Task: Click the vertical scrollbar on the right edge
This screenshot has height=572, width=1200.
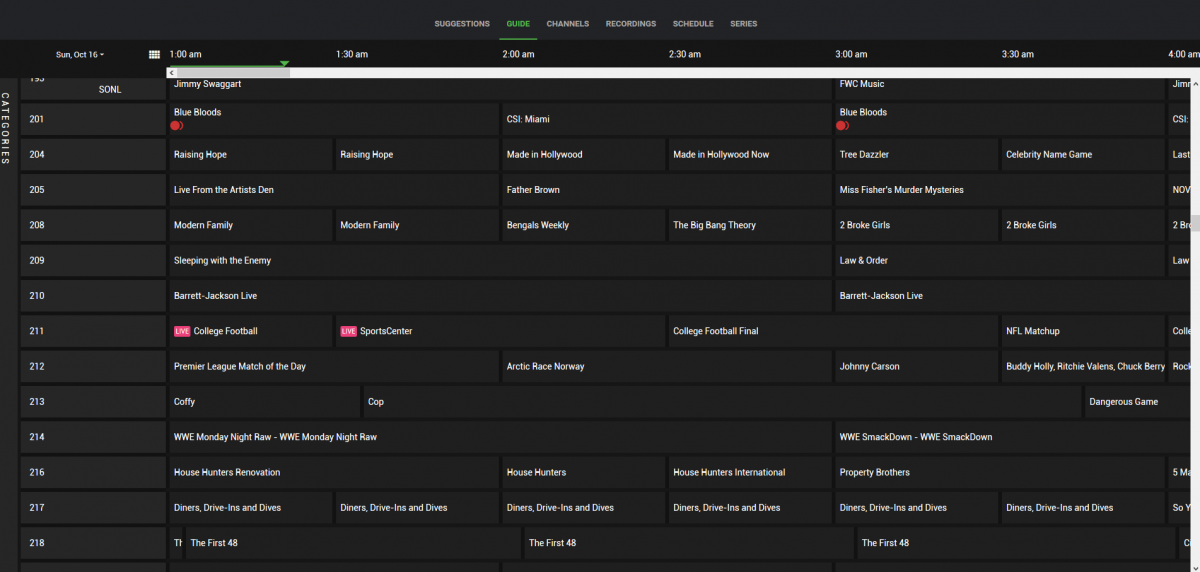Action: pyautogui.click(x=1195, y=224)
